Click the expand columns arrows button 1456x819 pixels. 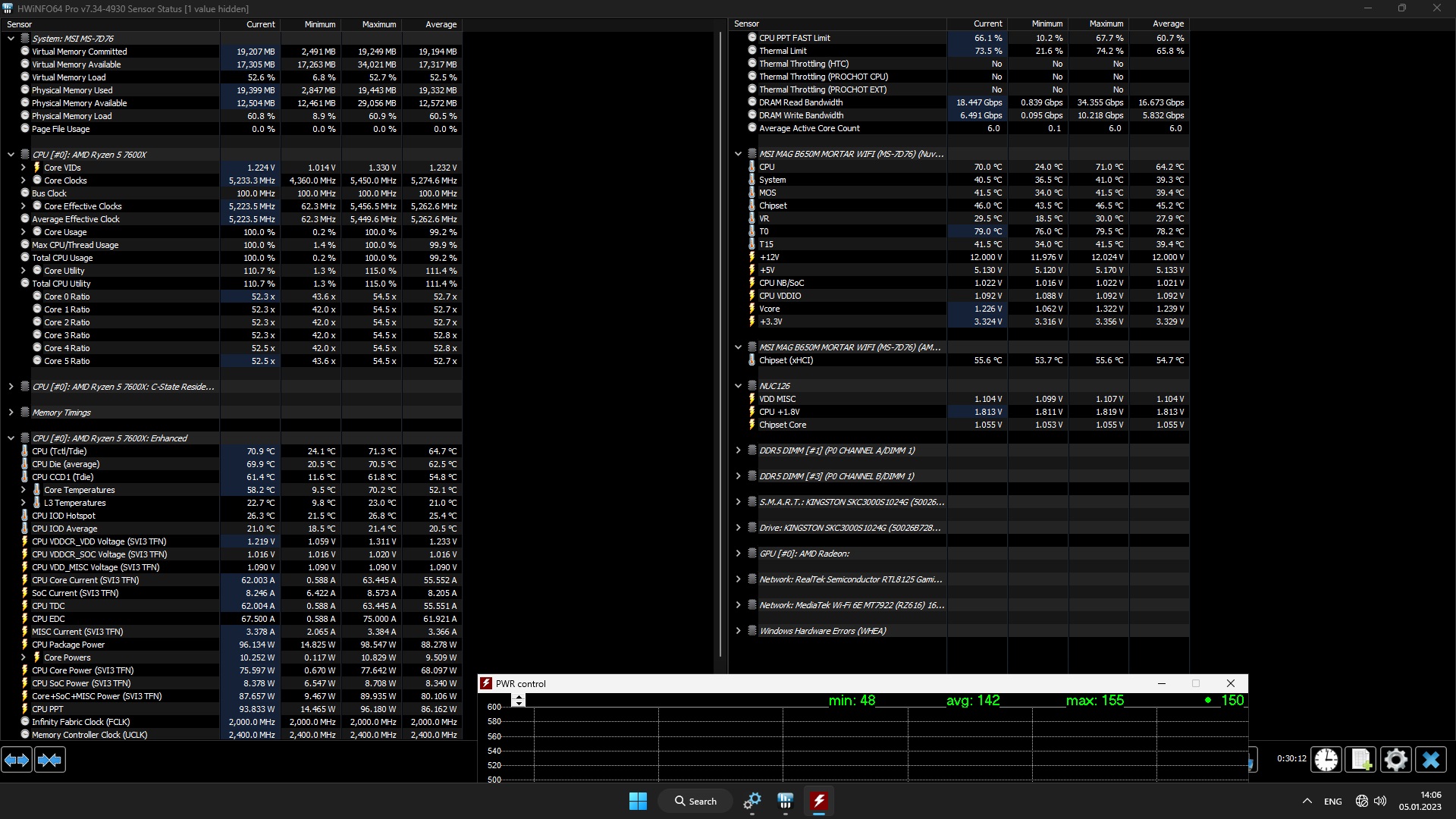(x=17, y=760)
